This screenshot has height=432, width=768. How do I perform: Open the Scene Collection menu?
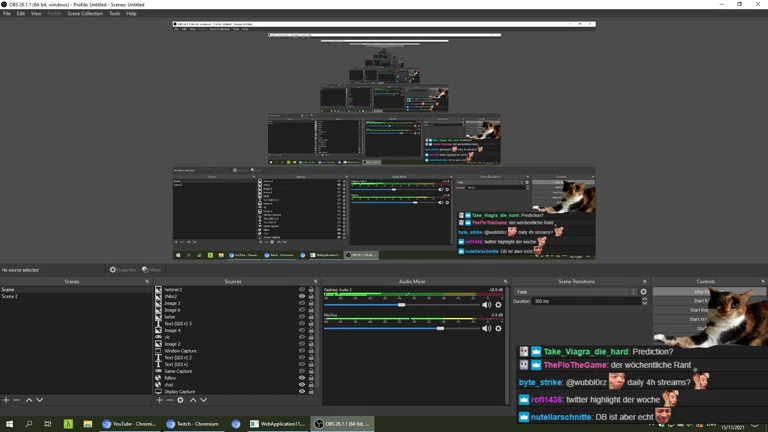(85, 14)
